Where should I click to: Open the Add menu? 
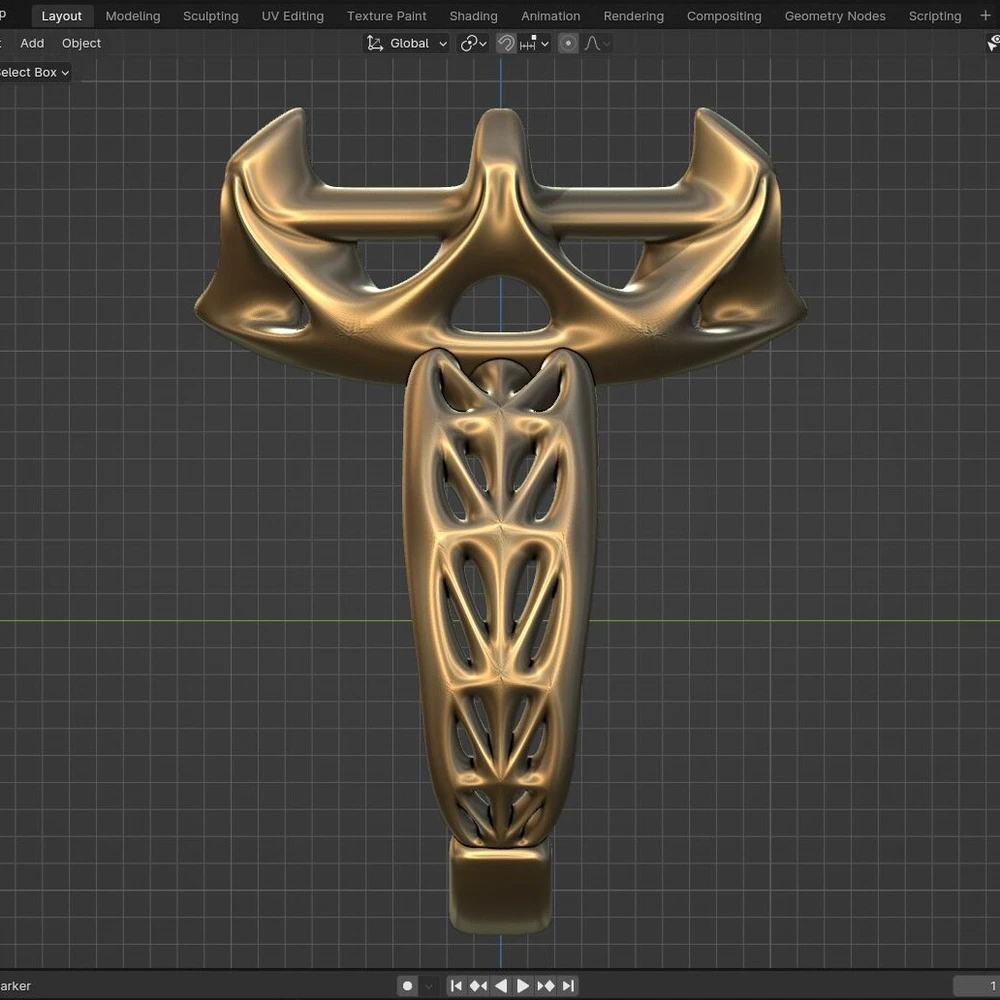[32, 43]
